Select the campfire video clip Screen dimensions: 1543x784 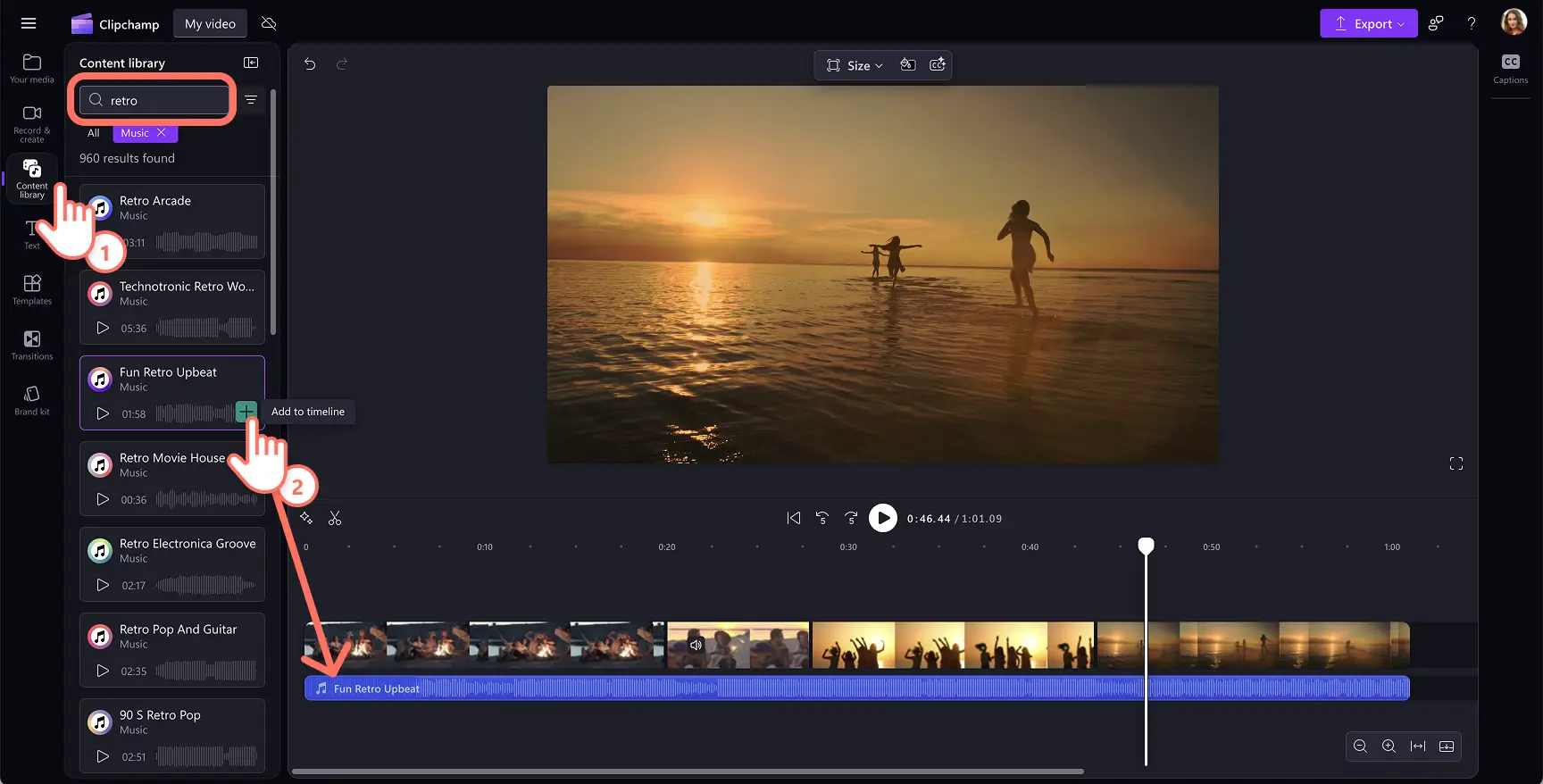[x=484, y=645]
